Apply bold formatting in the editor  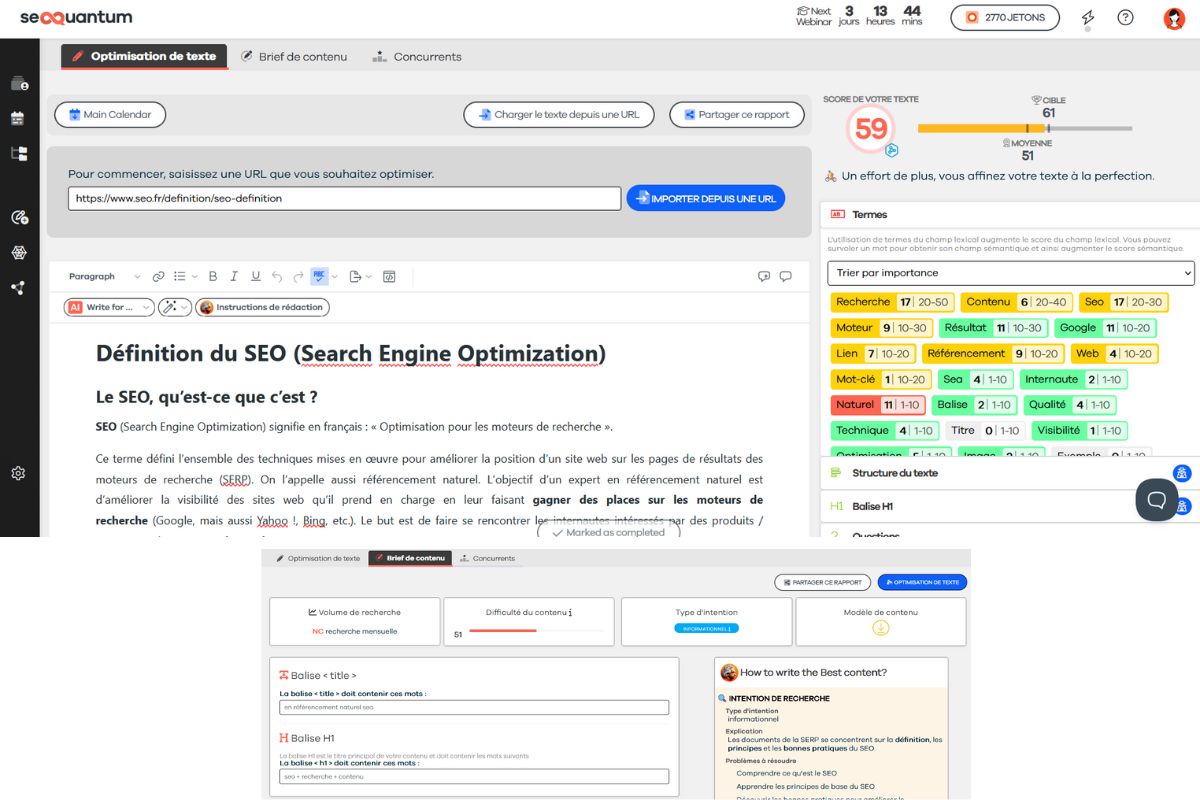click(212, 276)
